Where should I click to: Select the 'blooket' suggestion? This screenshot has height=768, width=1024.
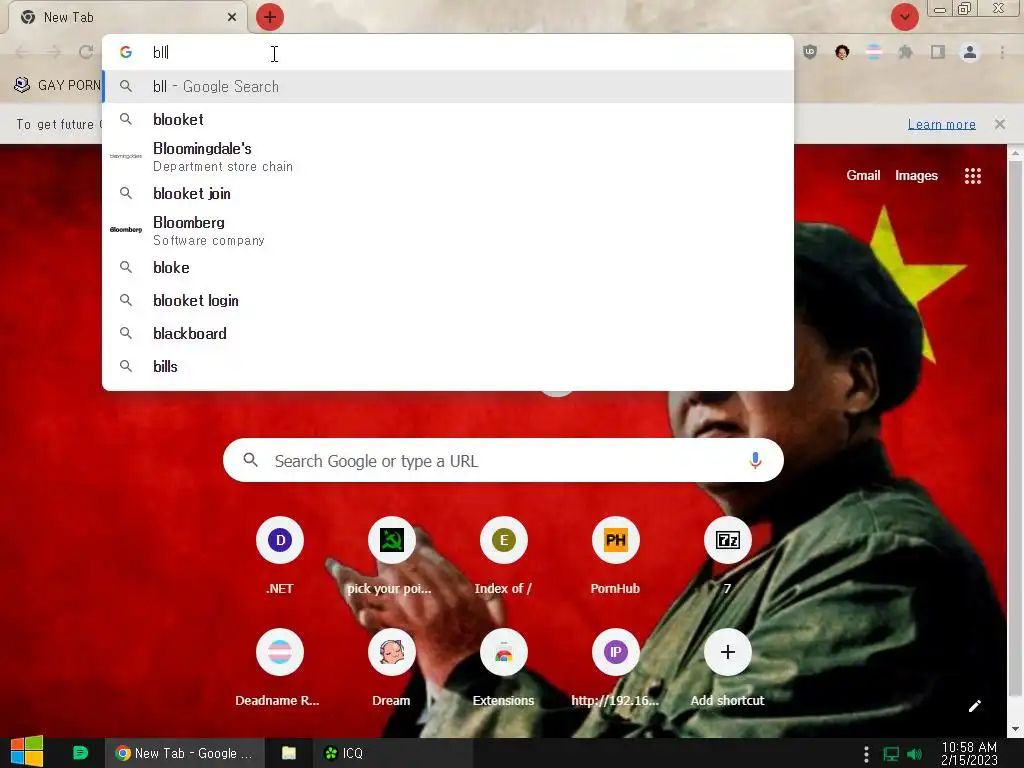(447, 120)
